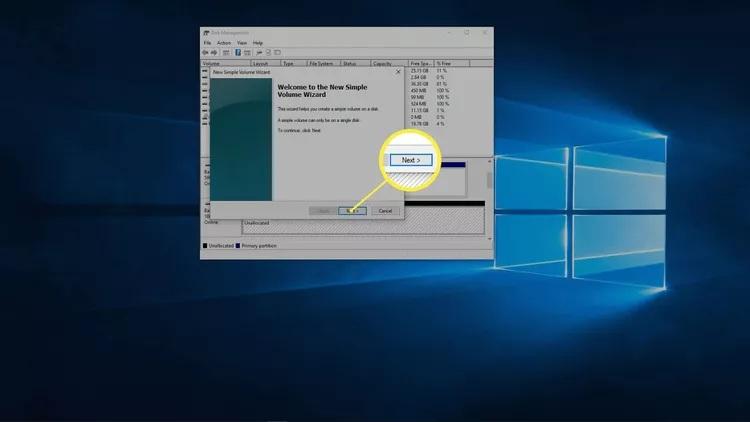Open the Help menu
750x422 pixels.
(258, 43)
